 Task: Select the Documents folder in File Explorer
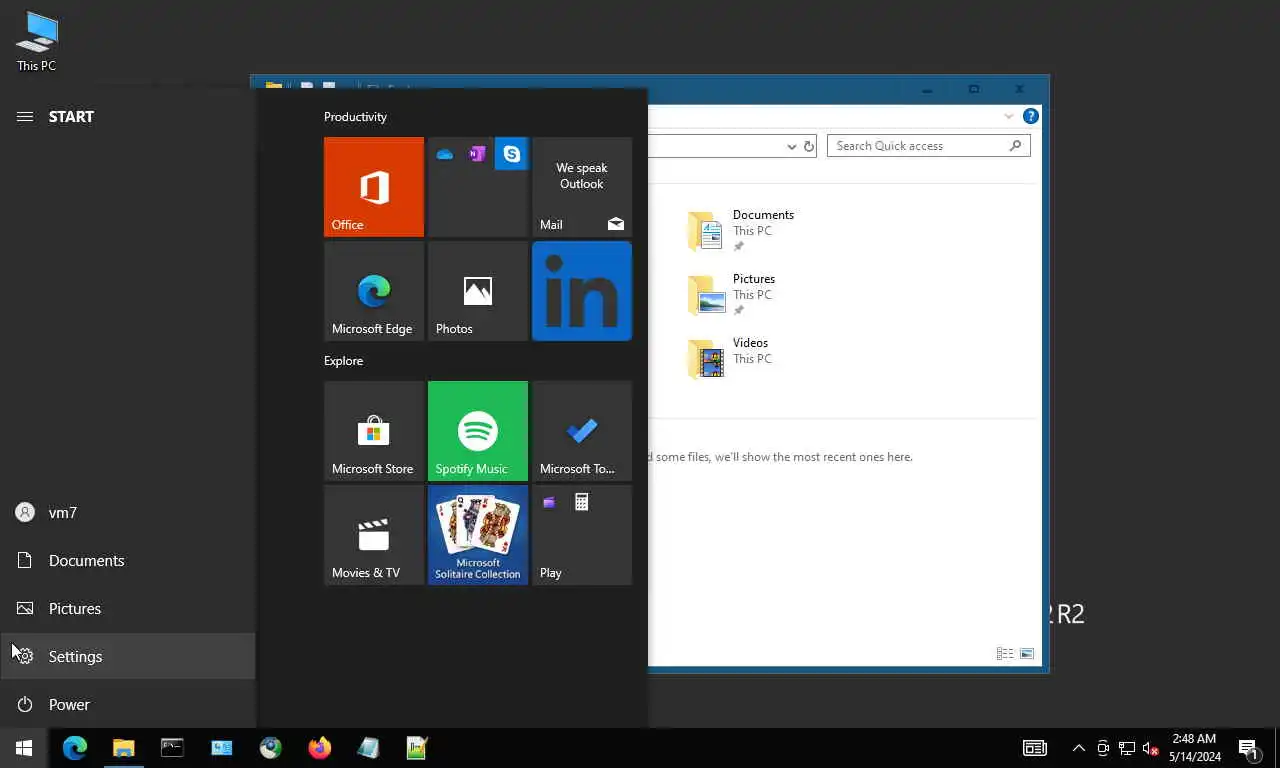[x=742, y=230]
